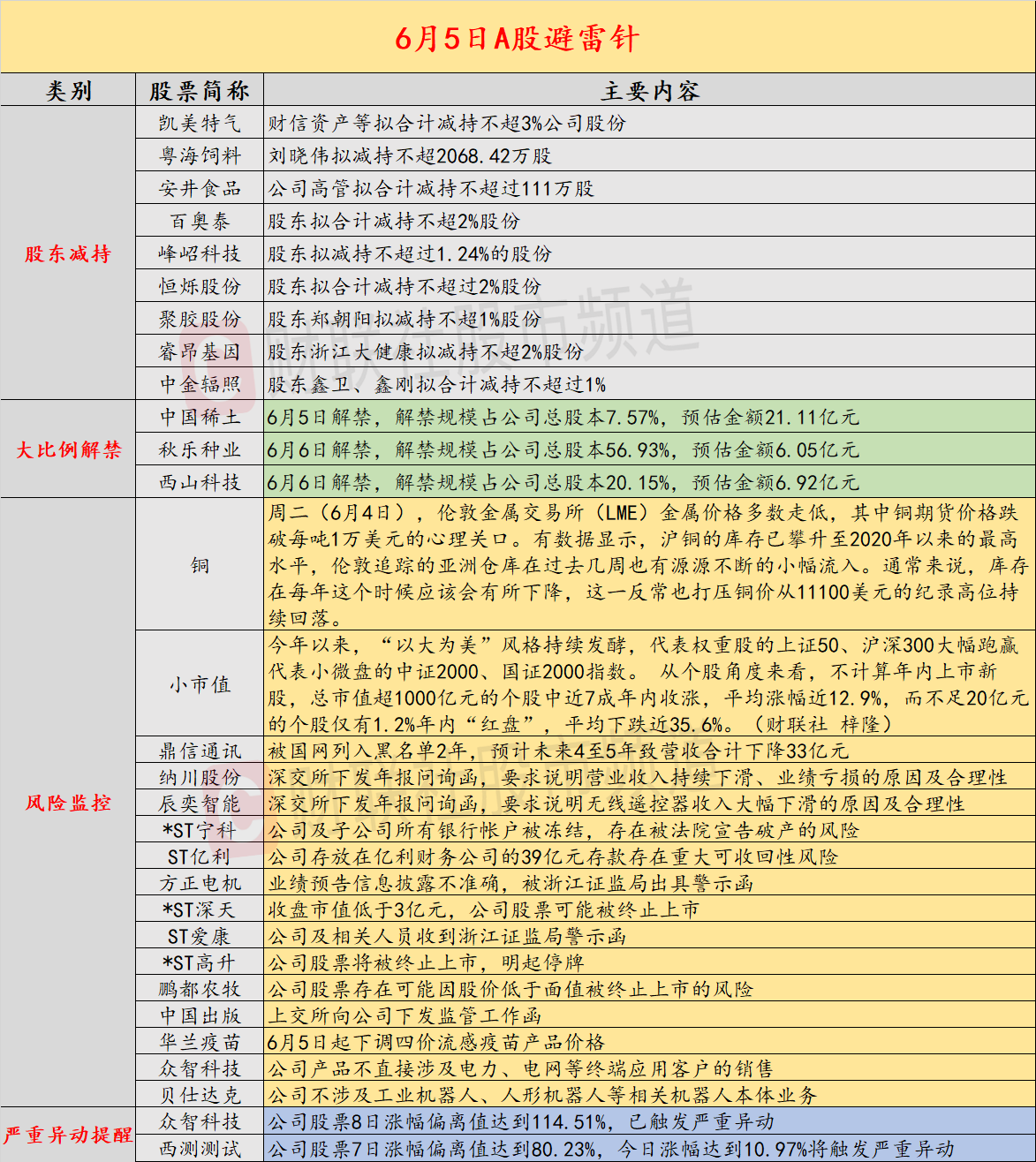The height and width of the screenshot is (1162, 1036).
Task: Select stock name 聚胶股份
Action: tap(200, 320)
